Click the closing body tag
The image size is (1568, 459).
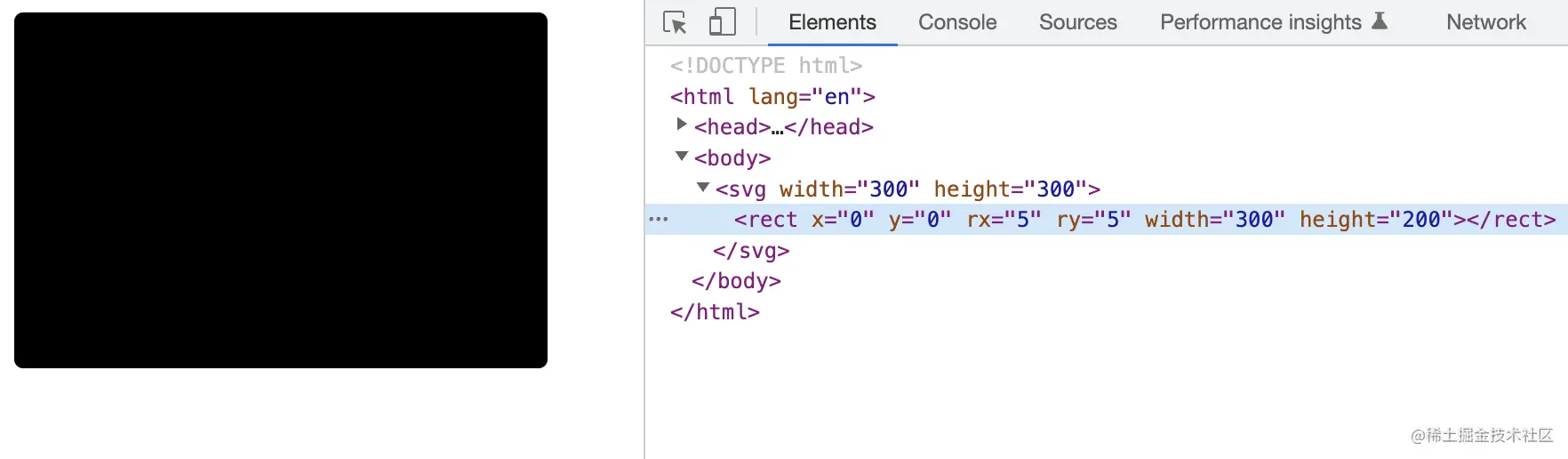[x=736, y=281]
